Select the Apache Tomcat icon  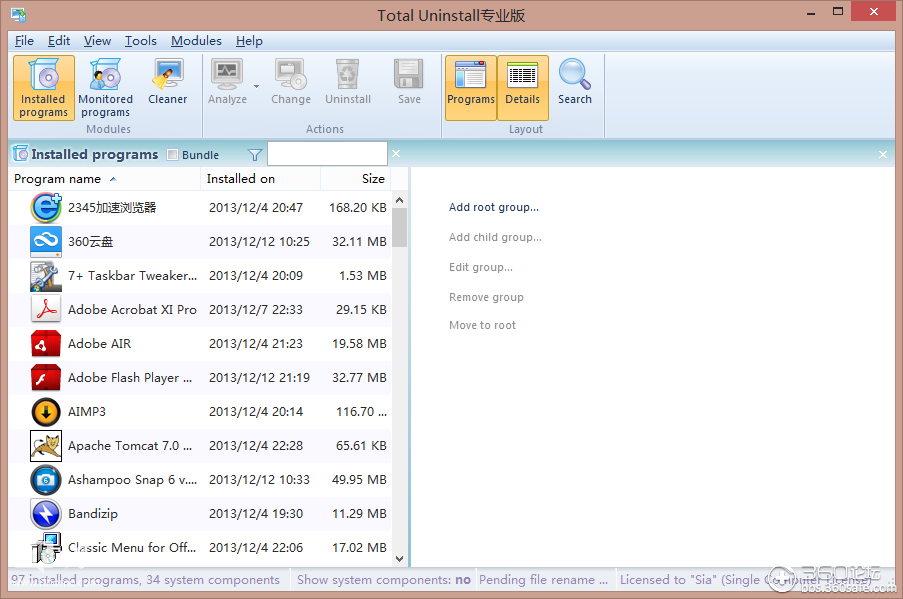tap(46, 446)
